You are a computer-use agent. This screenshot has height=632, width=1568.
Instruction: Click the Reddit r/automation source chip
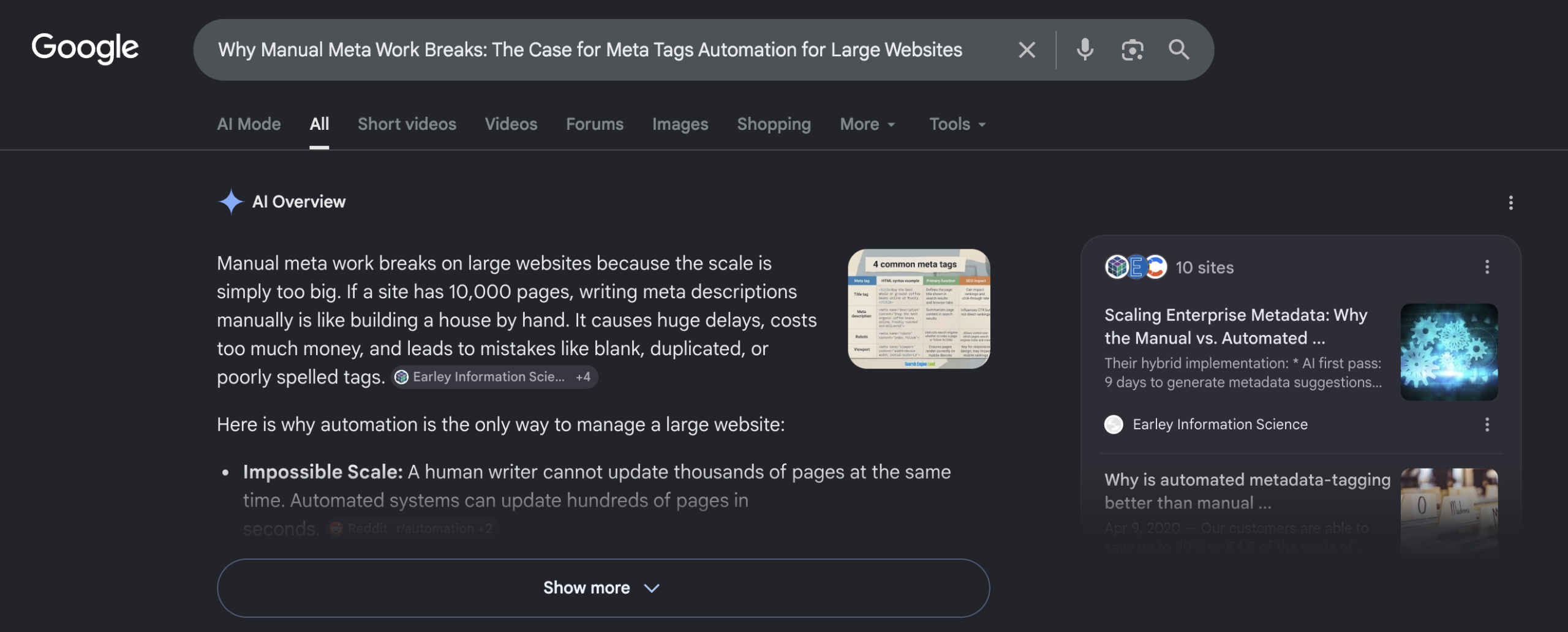pos(412,528)
